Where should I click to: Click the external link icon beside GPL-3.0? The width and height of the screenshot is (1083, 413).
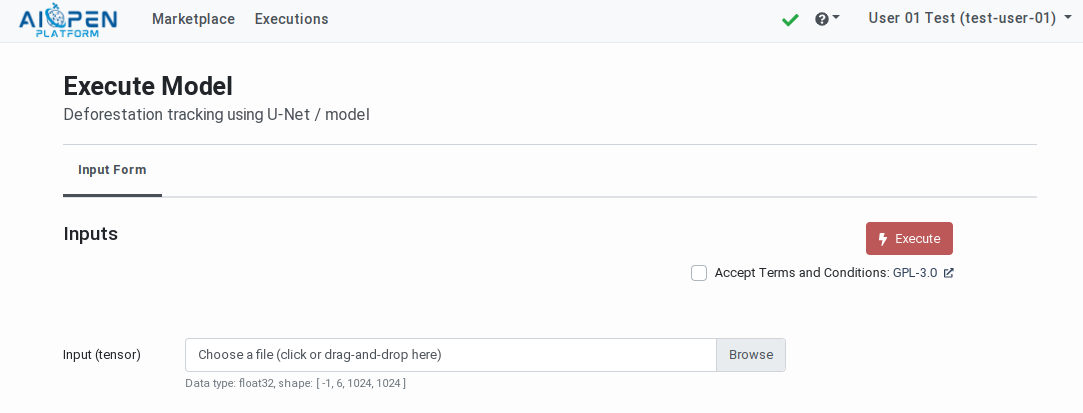tap(949, 273)
